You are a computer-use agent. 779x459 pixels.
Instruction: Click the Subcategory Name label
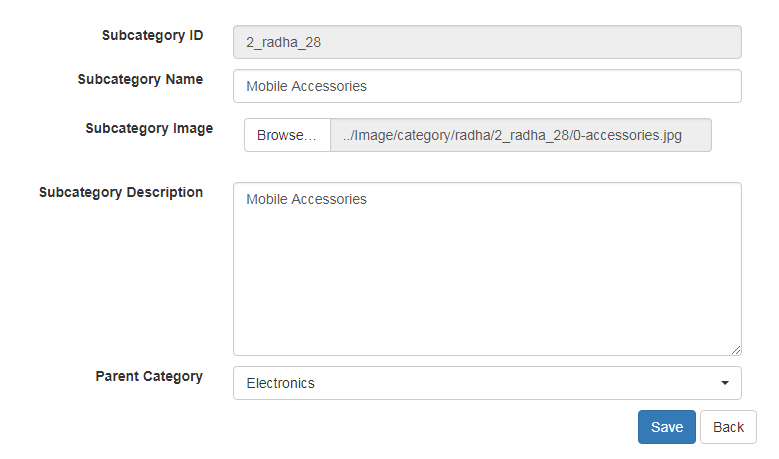(140, 79)
